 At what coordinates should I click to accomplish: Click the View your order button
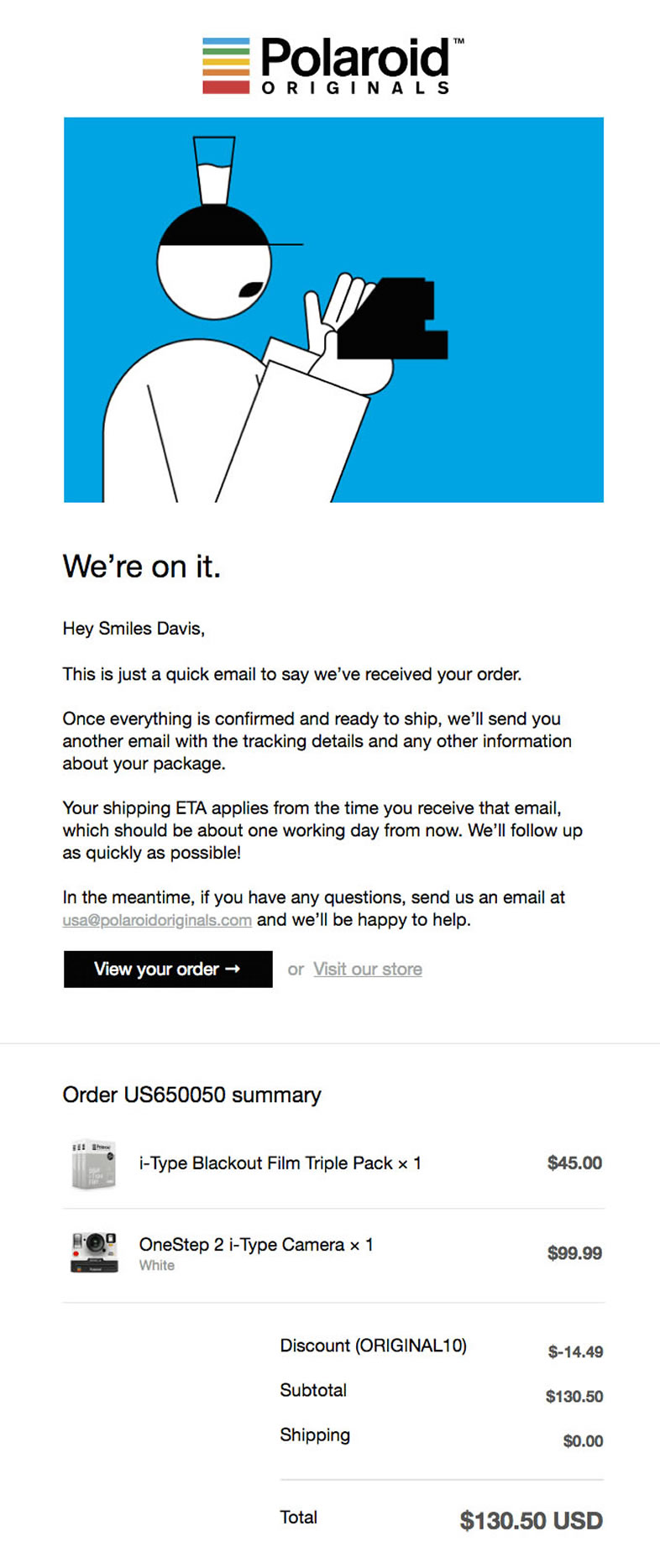point(168,970)
